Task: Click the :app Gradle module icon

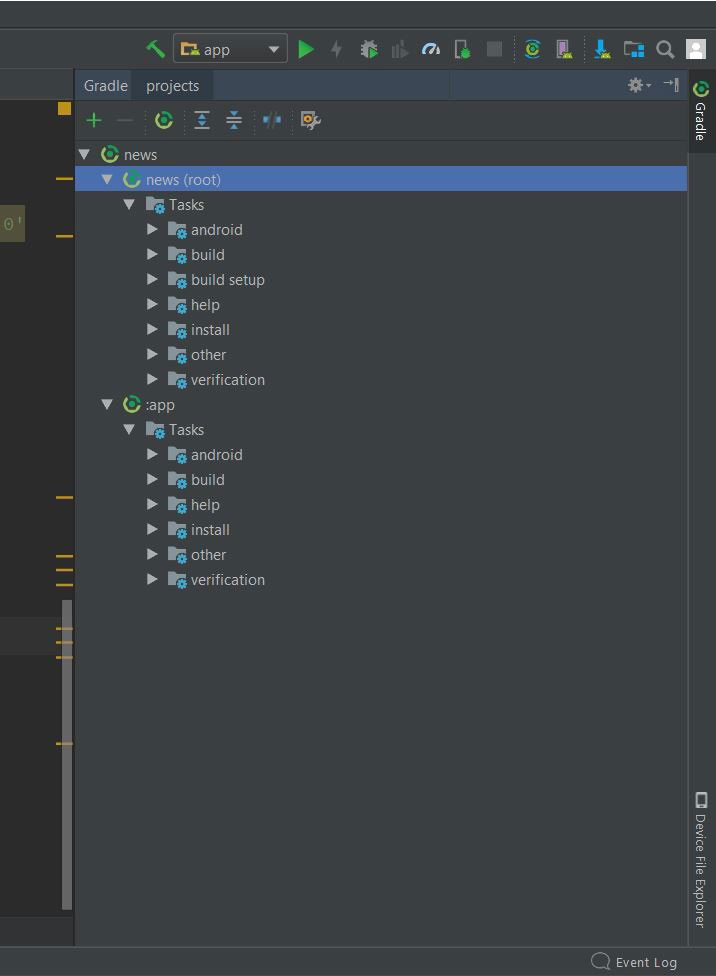Action: pos(132,405)
